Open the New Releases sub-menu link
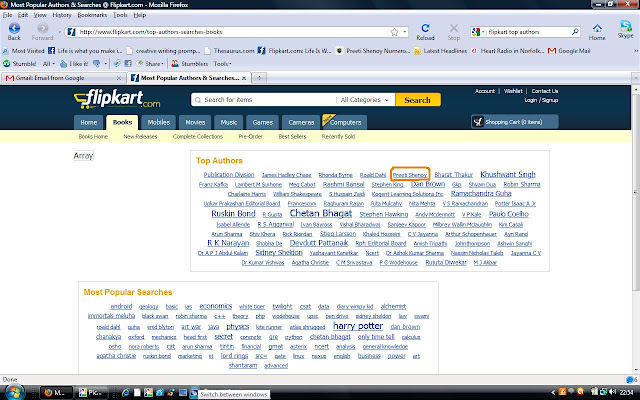Viewport: 640px width, 400px height. pos(140,137)
